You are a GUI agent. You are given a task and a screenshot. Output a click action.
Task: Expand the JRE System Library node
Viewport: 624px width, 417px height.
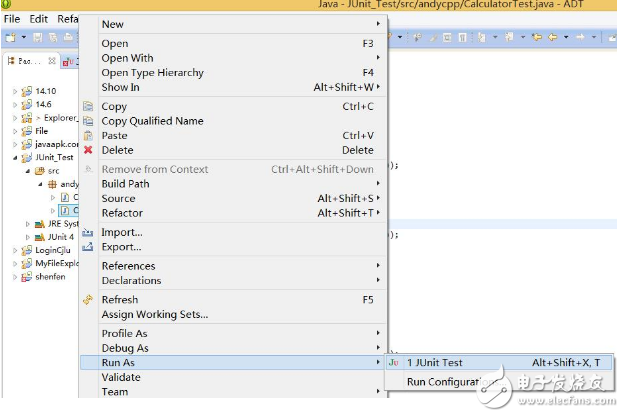(x=39, y=223)
